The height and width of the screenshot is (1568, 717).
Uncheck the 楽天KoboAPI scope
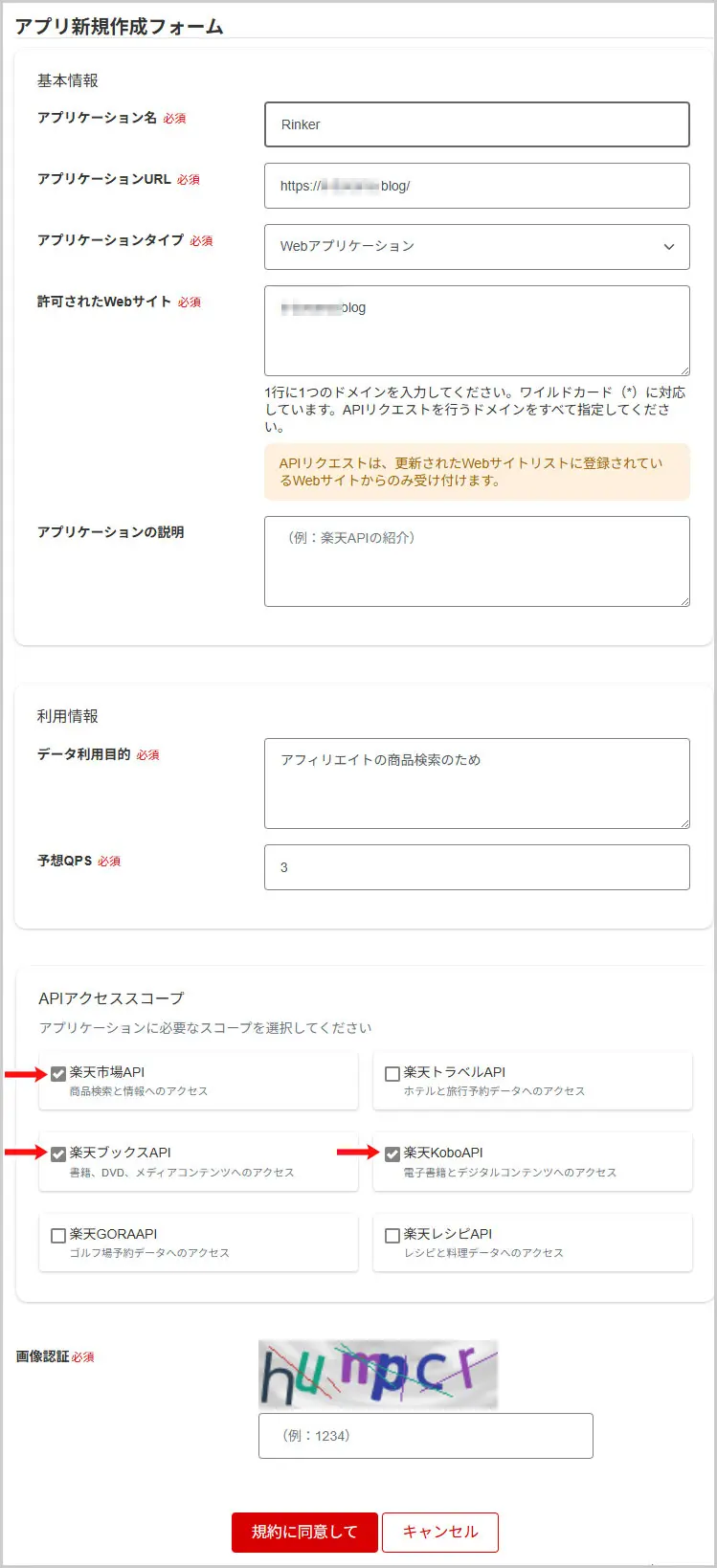point(392,1154)
